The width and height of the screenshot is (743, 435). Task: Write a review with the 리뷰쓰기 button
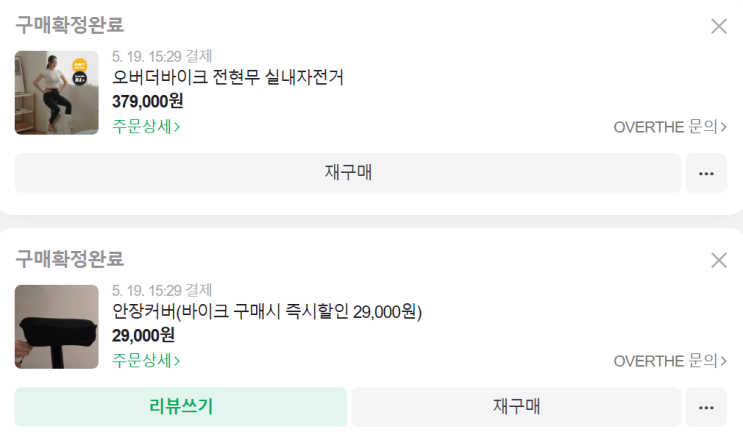click(x=181, y=407)
